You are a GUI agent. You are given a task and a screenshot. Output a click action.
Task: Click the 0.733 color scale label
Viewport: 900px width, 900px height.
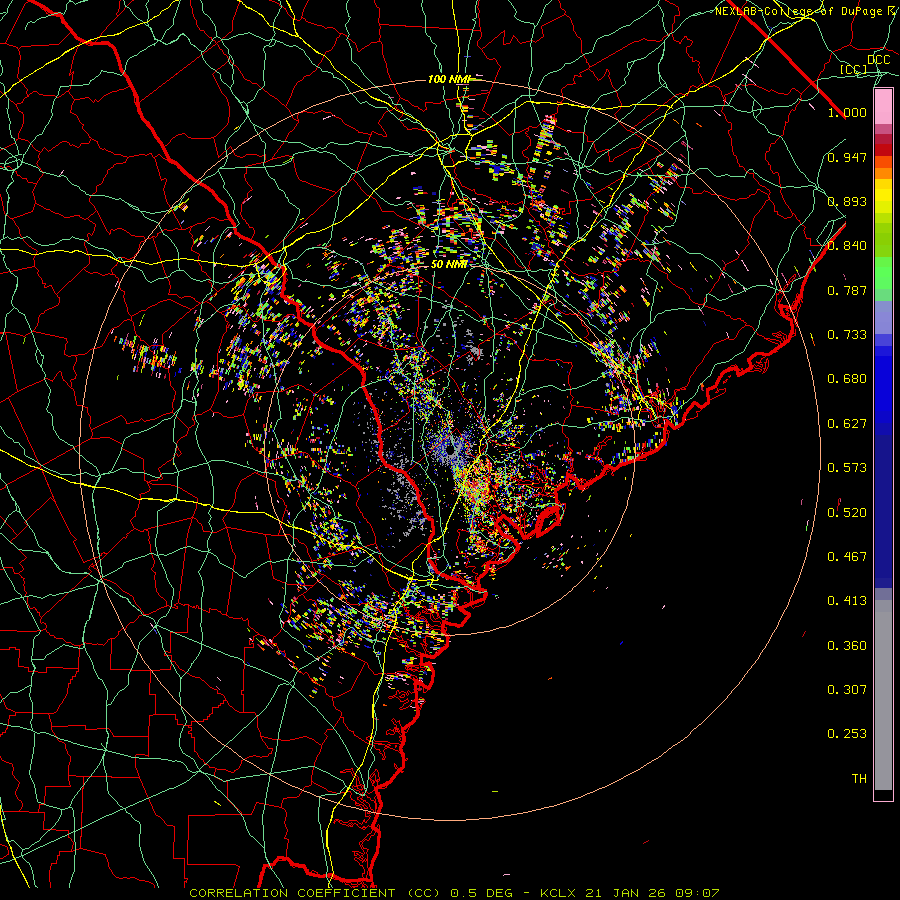[x=847, y=335]
